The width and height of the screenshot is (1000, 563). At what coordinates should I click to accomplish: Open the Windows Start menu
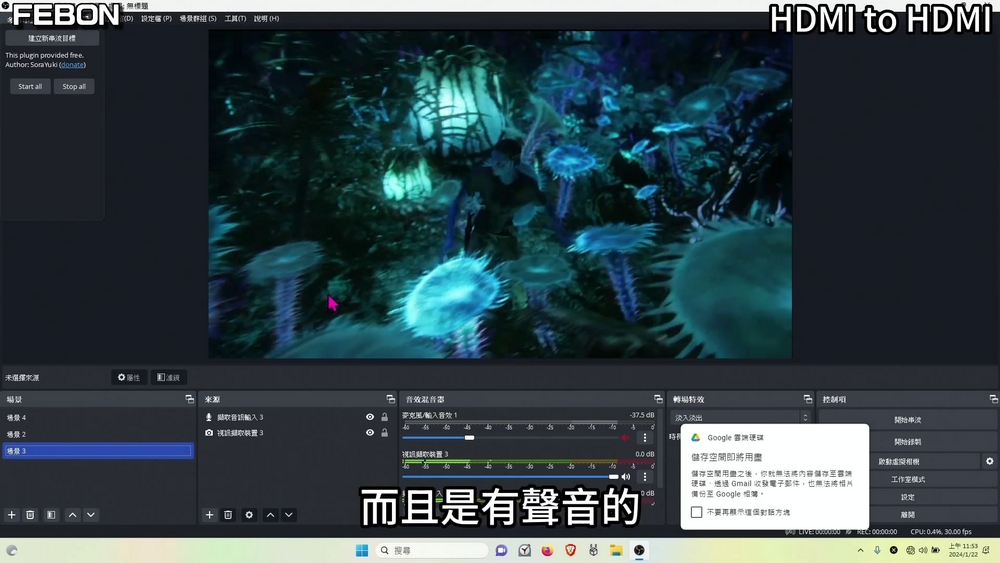362,550
